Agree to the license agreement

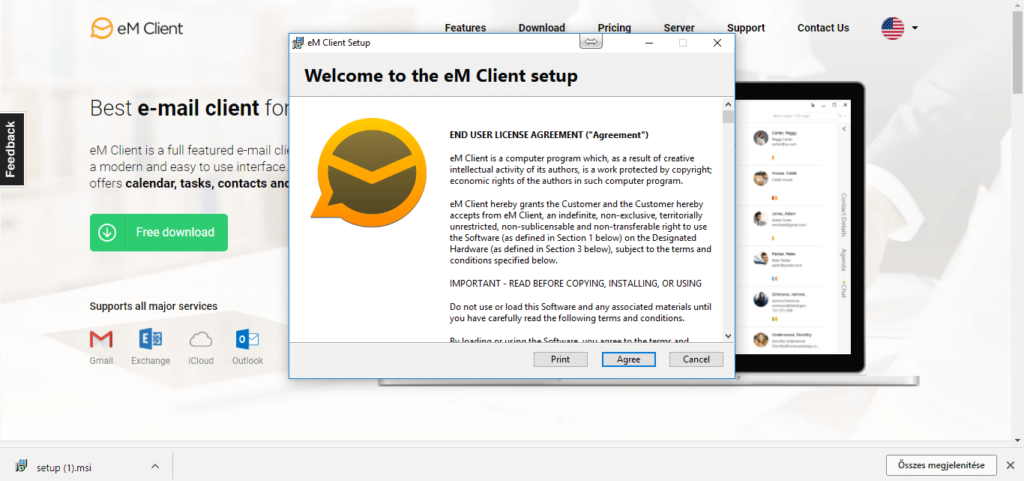point(628,360)
